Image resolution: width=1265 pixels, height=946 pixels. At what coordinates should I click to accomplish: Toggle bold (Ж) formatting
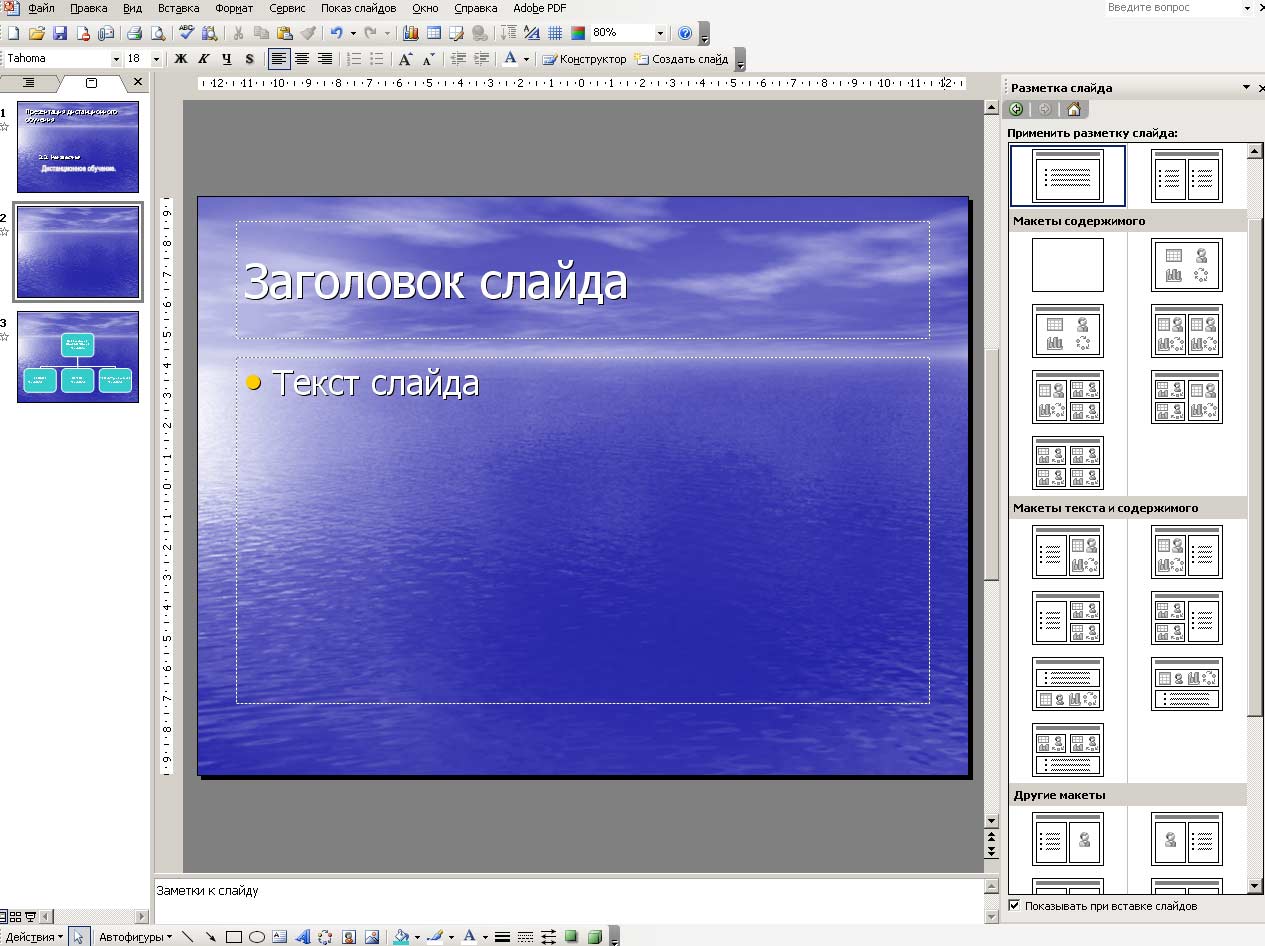[181, 59]
